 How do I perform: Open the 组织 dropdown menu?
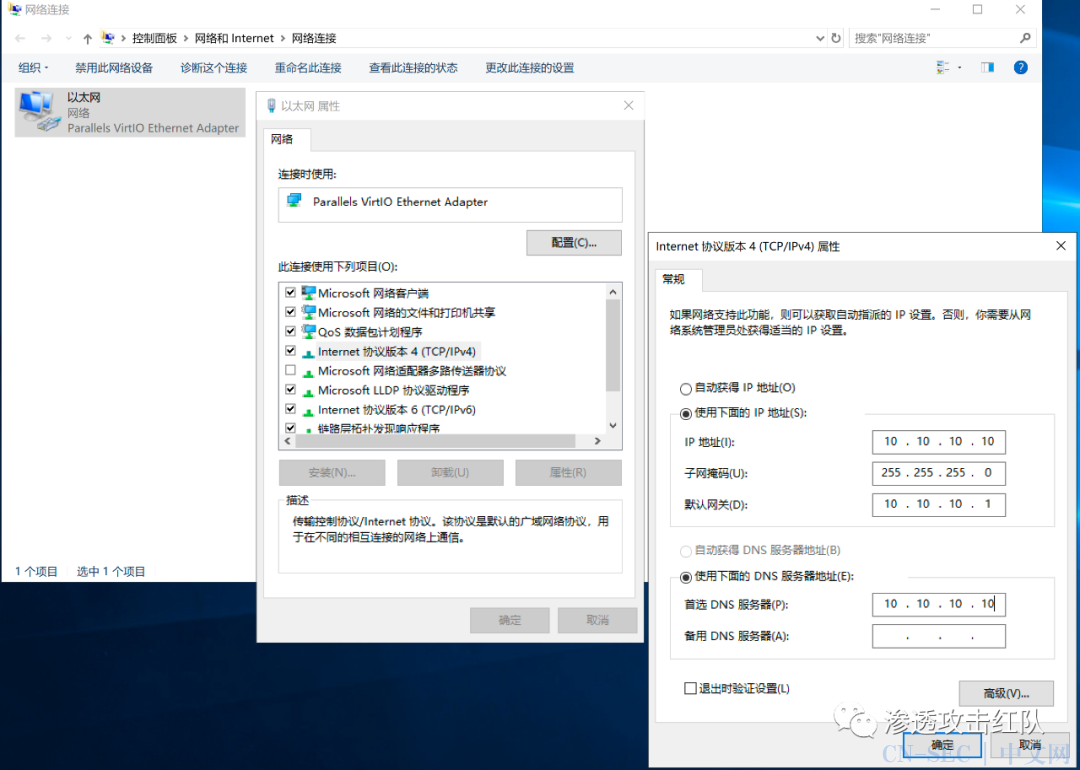(x=33, y=67)
